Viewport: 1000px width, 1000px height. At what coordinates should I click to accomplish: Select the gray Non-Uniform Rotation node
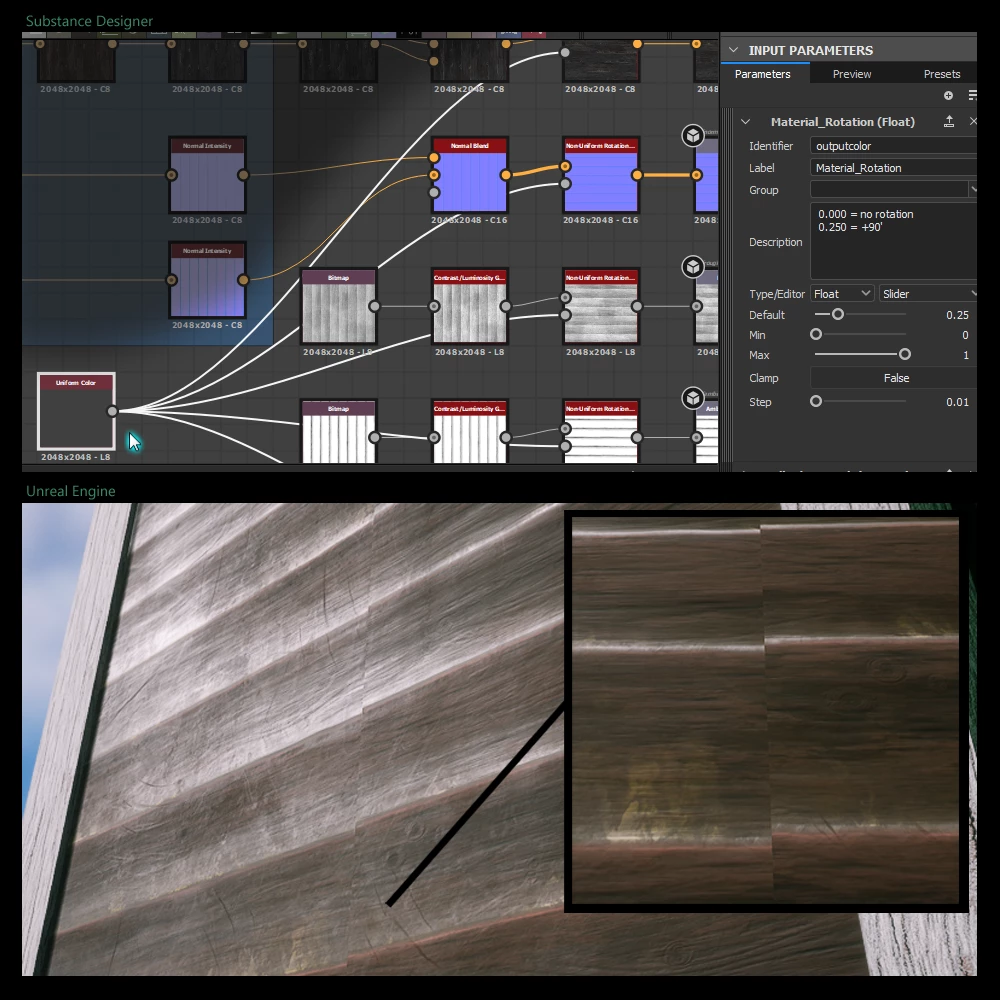pyautogui.click(x=601, y=306)
